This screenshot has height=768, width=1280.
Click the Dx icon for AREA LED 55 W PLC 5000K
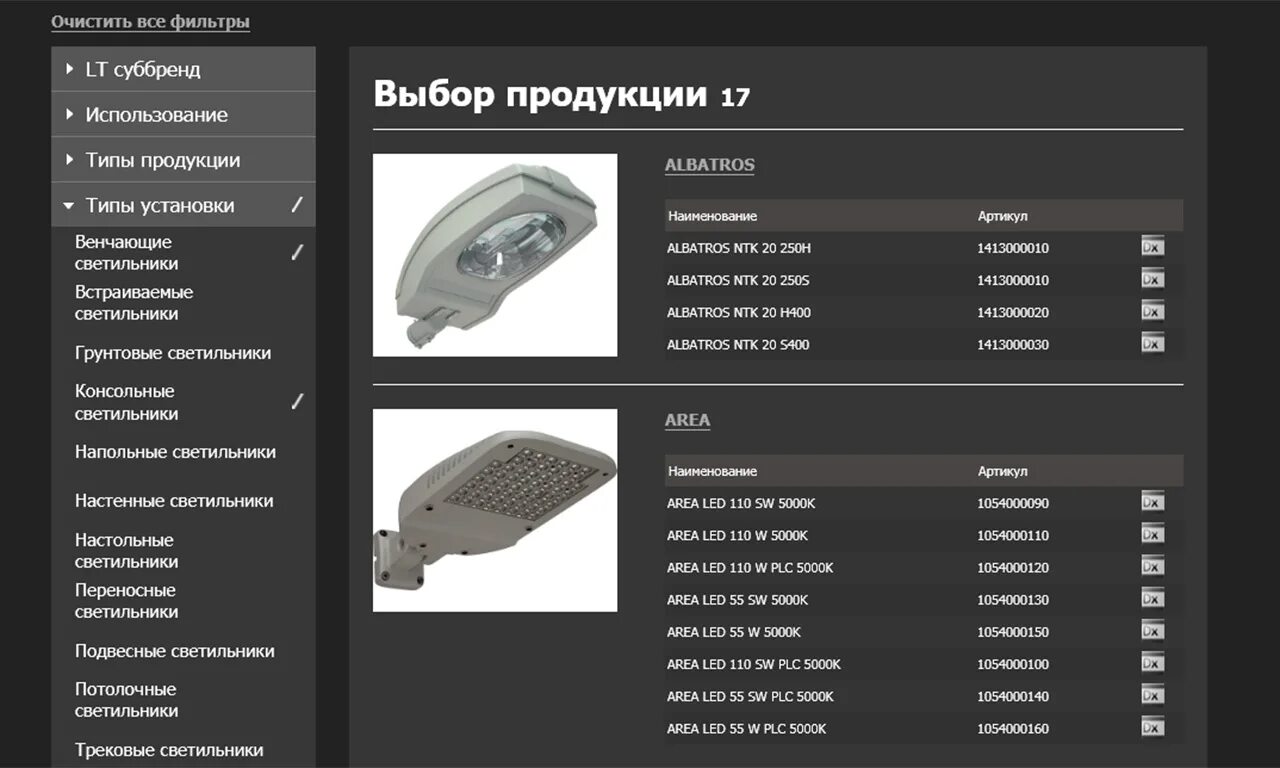point(1151,728)
